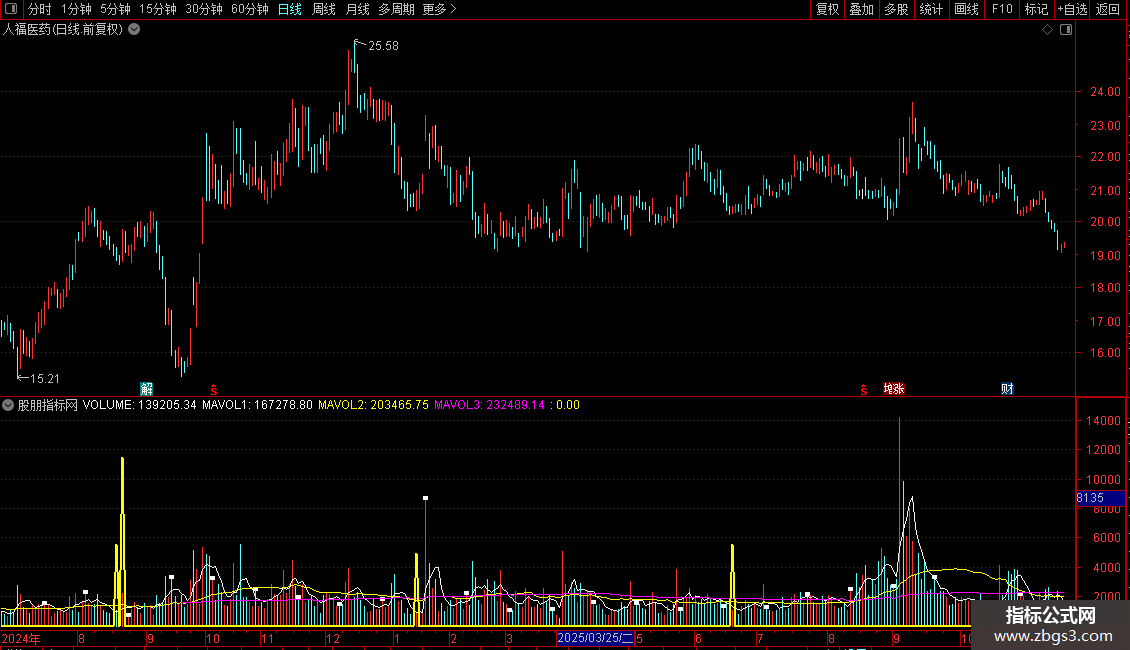Click the 叠加 overlay button
Image resolution: width=1130 pixels, height=650 pixels.
pos(861,9)
